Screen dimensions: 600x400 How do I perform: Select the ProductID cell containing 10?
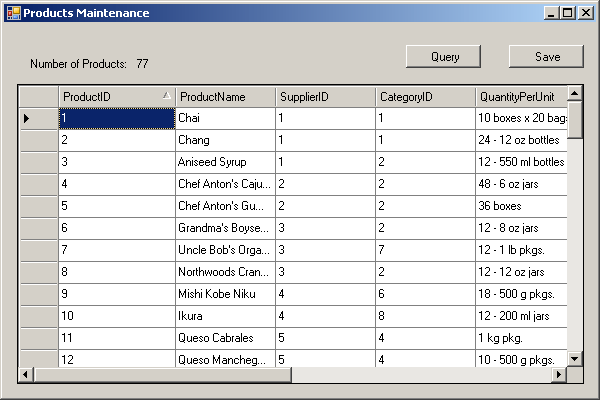point(116,316)
